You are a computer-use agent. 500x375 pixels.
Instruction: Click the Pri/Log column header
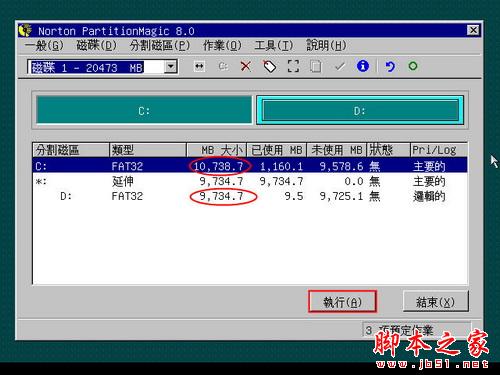pos(439,150)
